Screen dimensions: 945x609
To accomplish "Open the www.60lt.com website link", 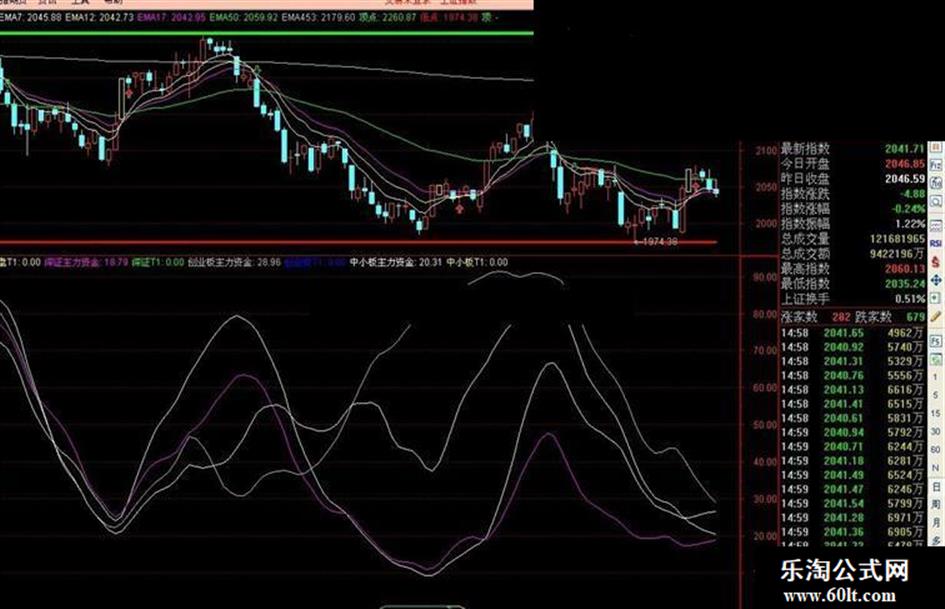I will [839, 596].
